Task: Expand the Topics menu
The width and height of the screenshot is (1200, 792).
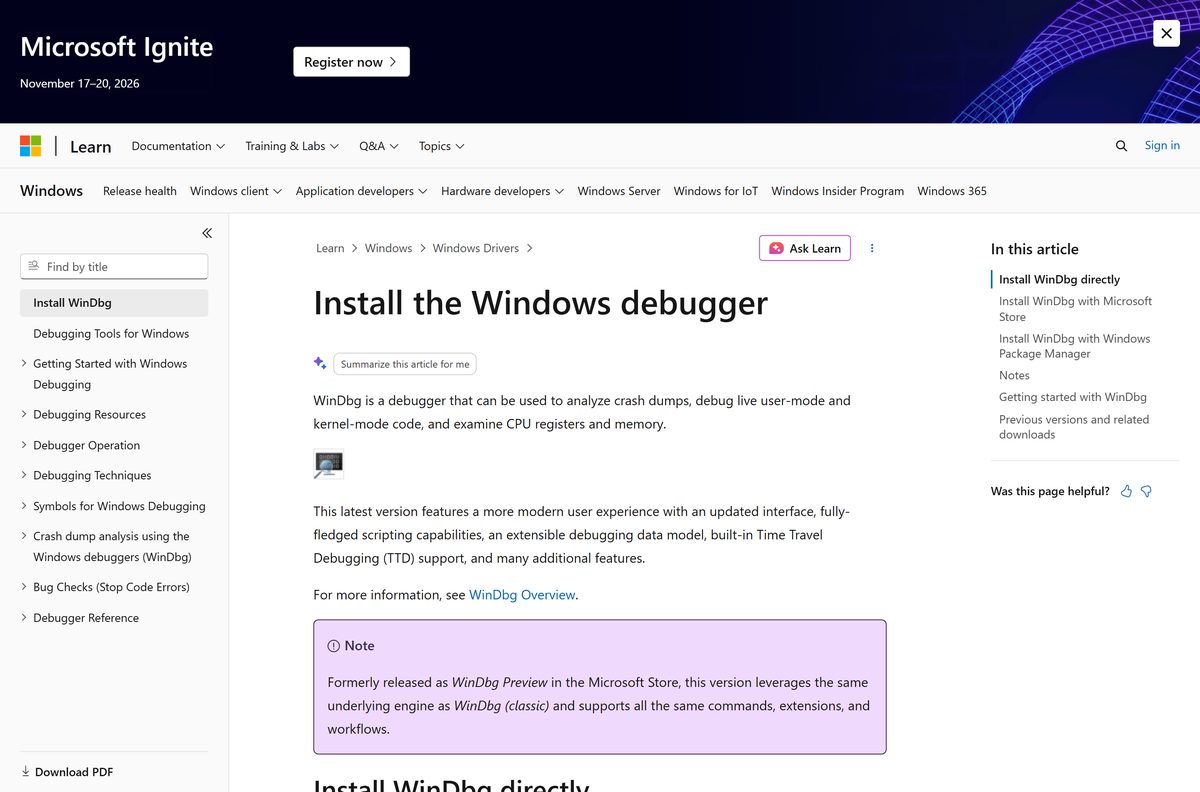Action: (x=442, y=146)
